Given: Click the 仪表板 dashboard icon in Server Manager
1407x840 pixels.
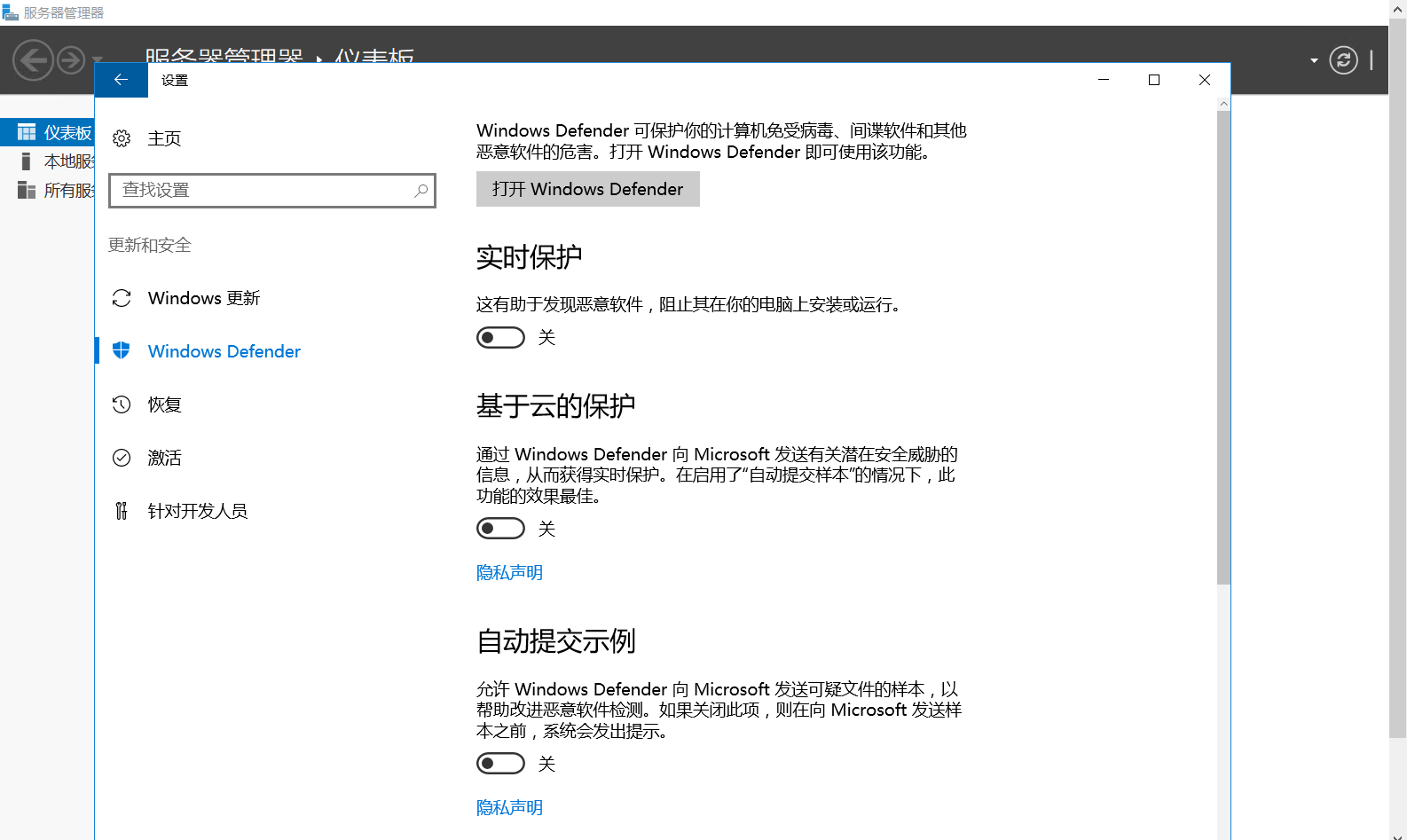Looking at the screenshot, I should 27,132.
